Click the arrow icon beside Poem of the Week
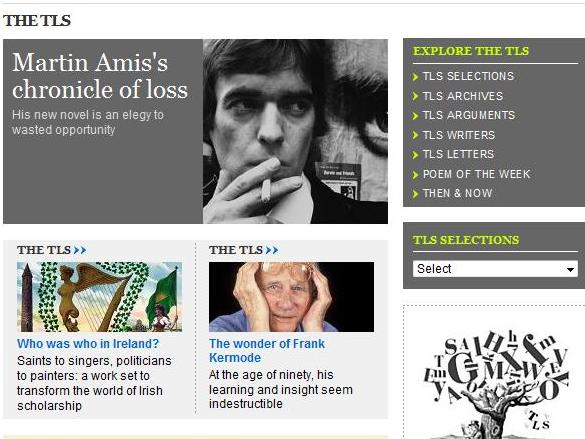The width and height of the screenshot is (585, 439). coord(416,174)
